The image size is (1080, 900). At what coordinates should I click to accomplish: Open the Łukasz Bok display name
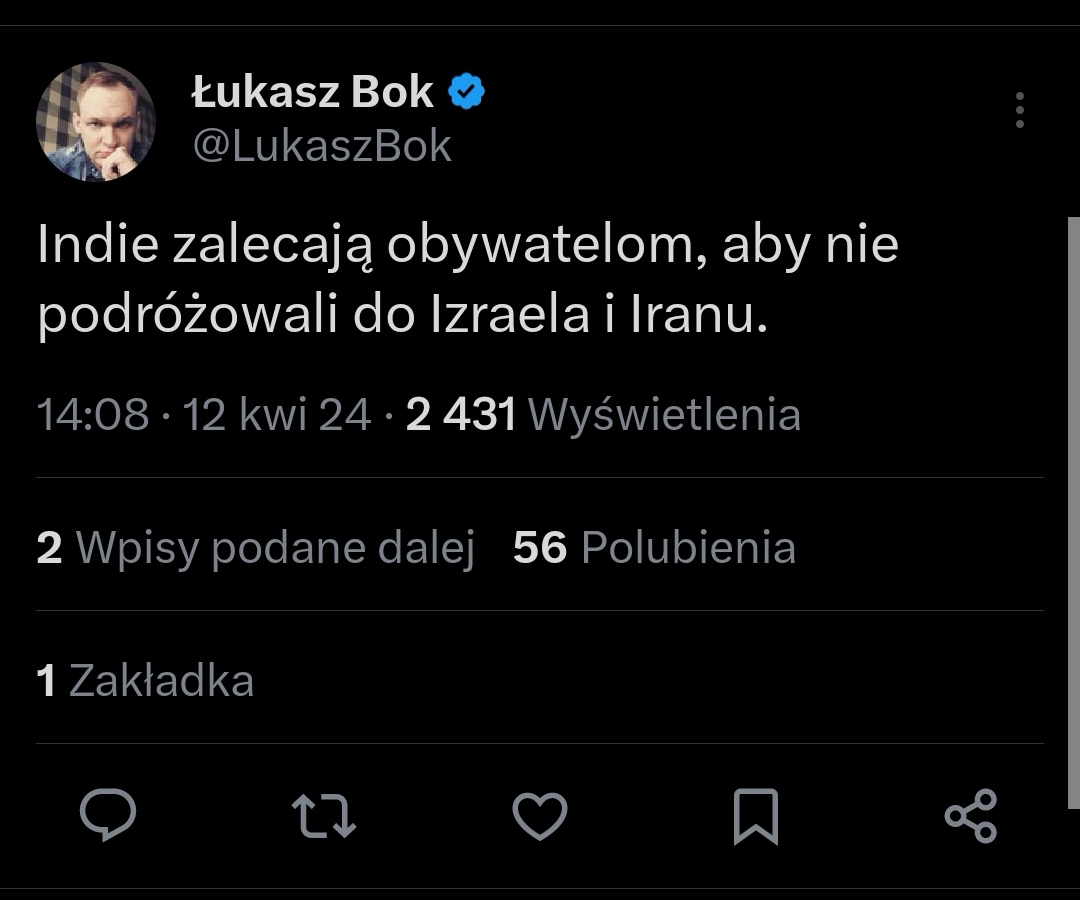tap(312, 93)
